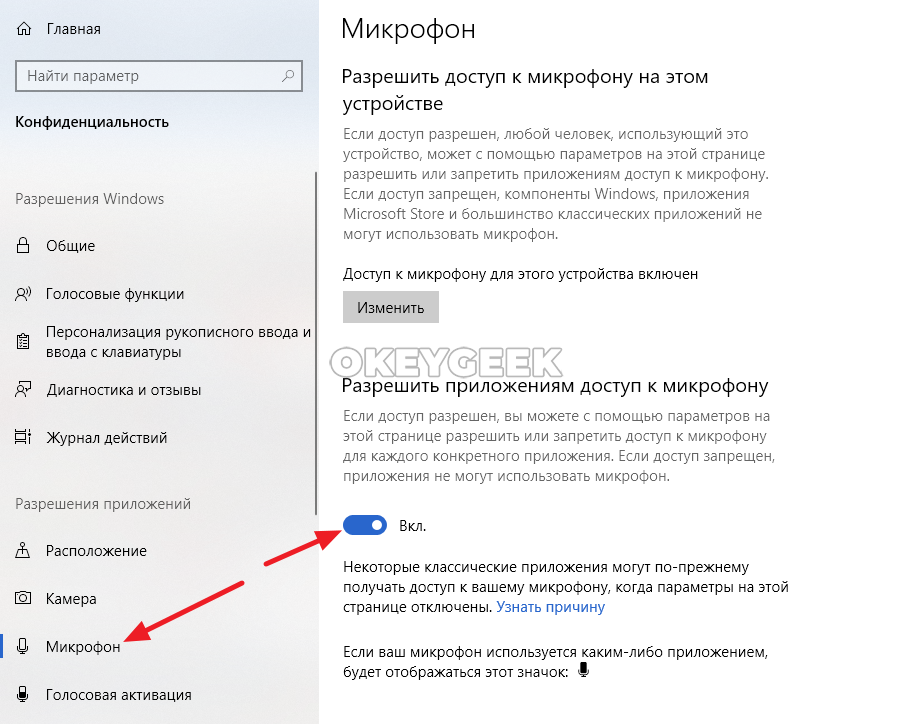Toggle off app microphone access switch
The height and width of the screenshot is (724, 897).
[x=365, y=525]
